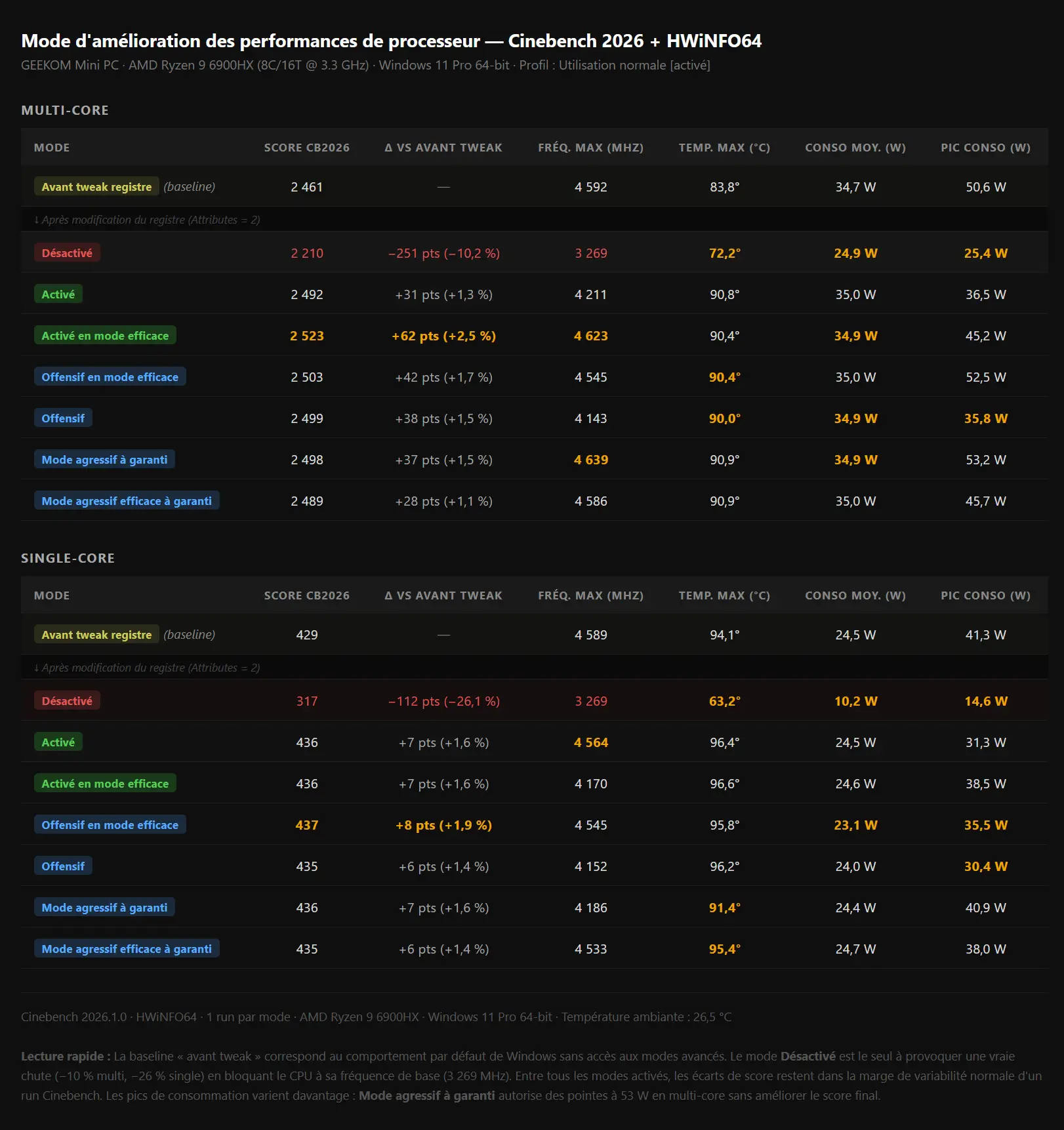Select the Offensif badge in the multi-core table
Viewport: 1064px width, 1130px height.
click(63, 418)
